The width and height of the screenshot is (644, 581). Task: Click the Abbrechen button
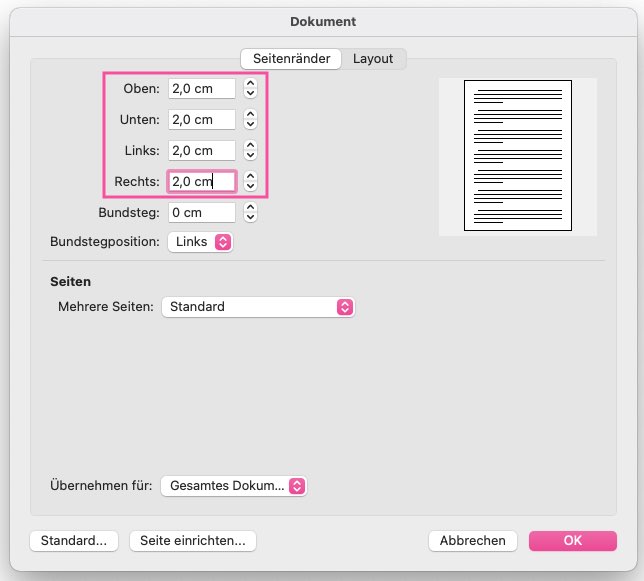[x=472, y=540]
